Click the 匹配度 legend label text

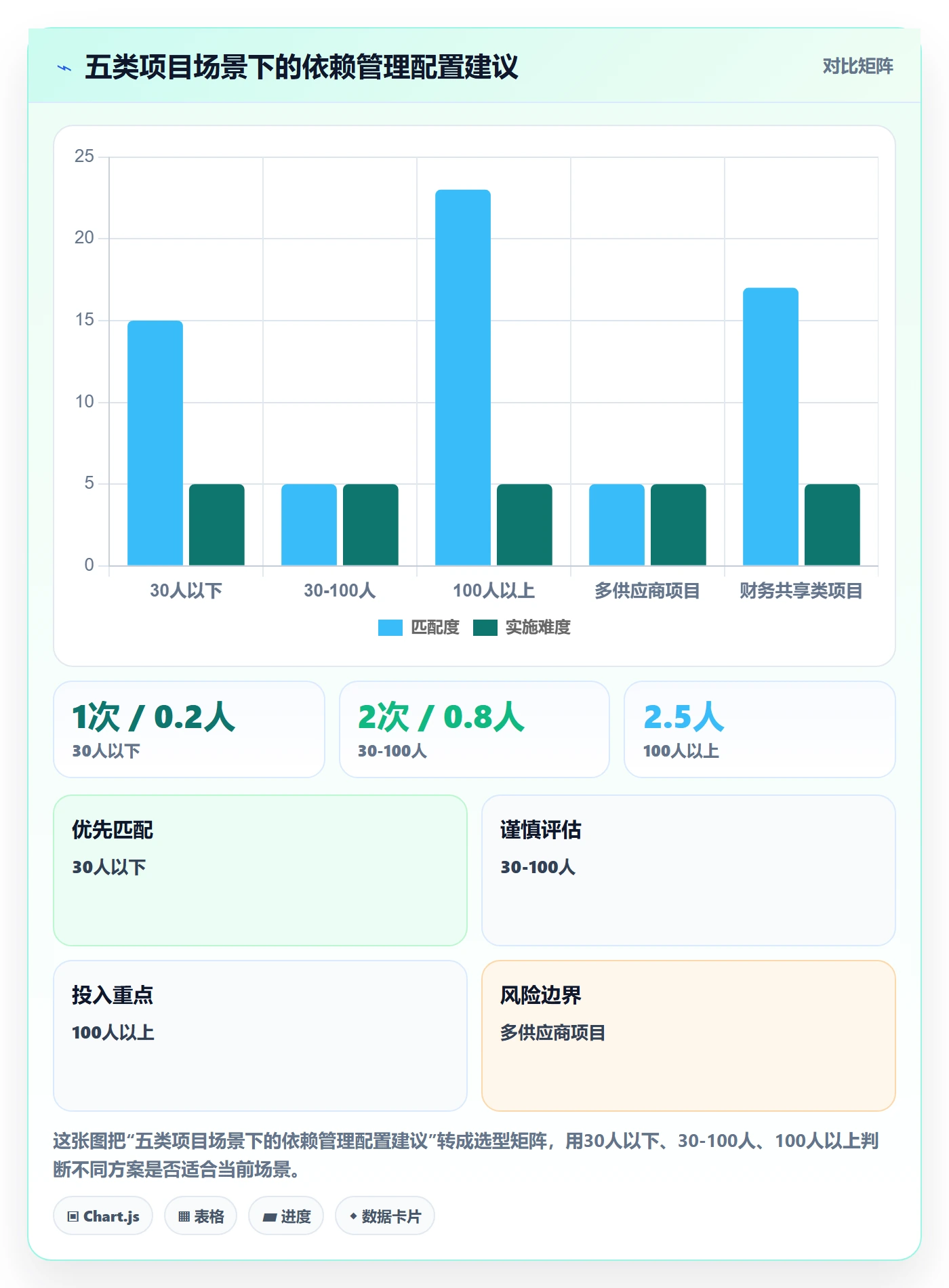pyautogui.click(x=435, y=628)
